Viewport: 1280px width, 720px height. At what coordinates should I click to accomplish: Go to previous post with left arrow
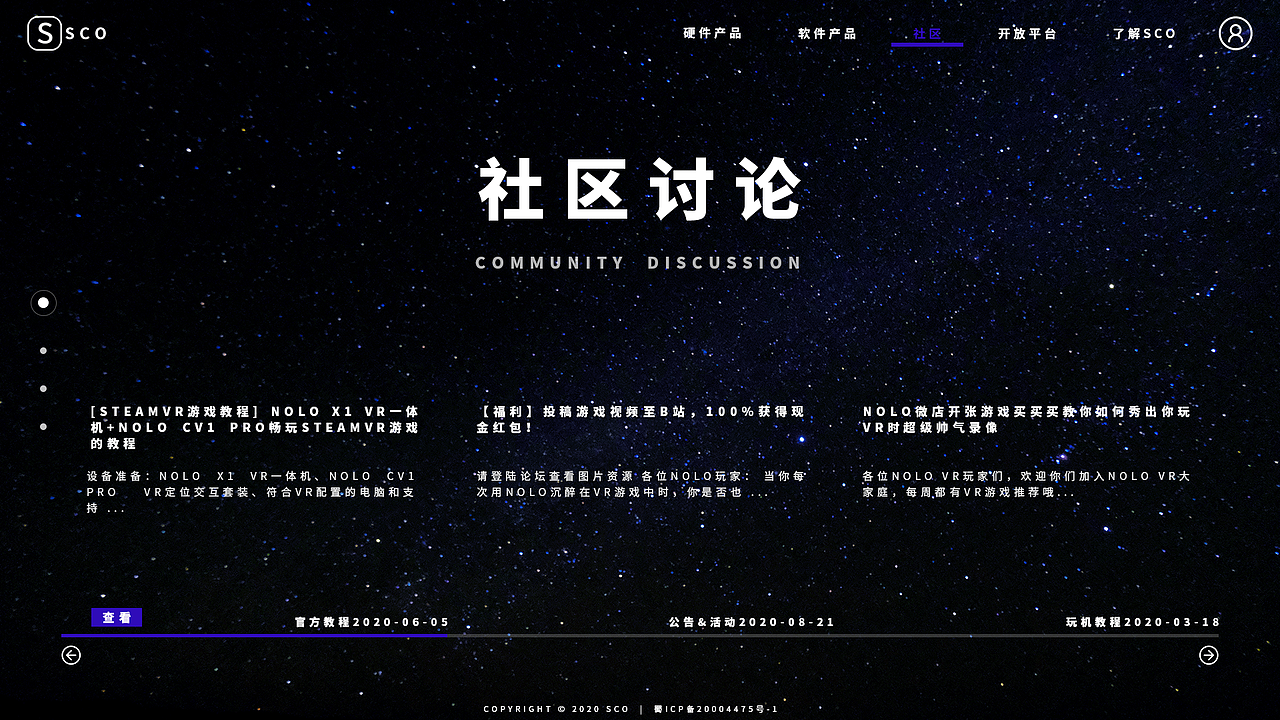click(71, 655)
